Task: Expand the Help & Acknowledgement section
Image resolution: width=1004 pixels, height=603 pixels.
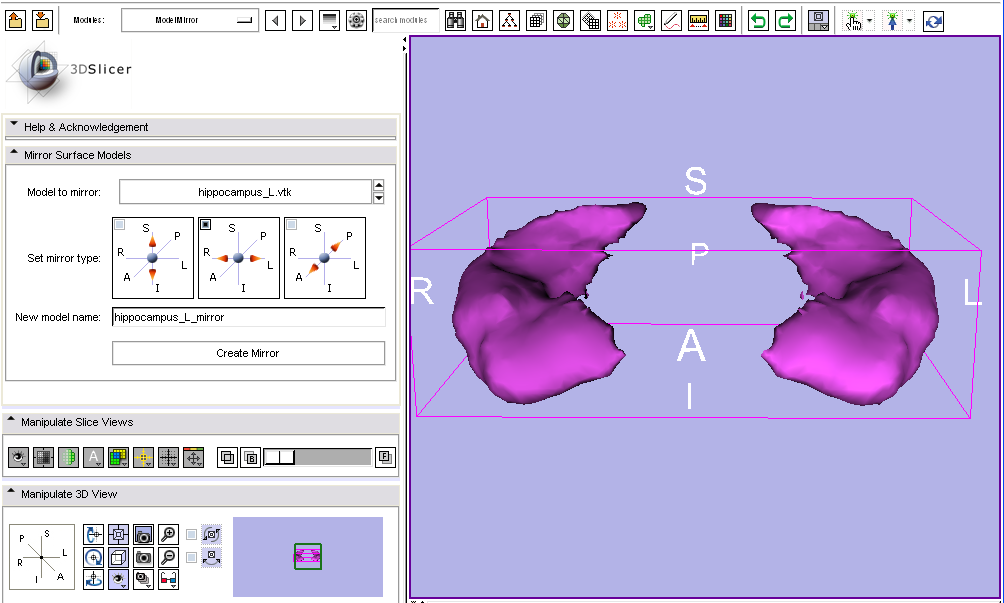Action: point(13,127)
